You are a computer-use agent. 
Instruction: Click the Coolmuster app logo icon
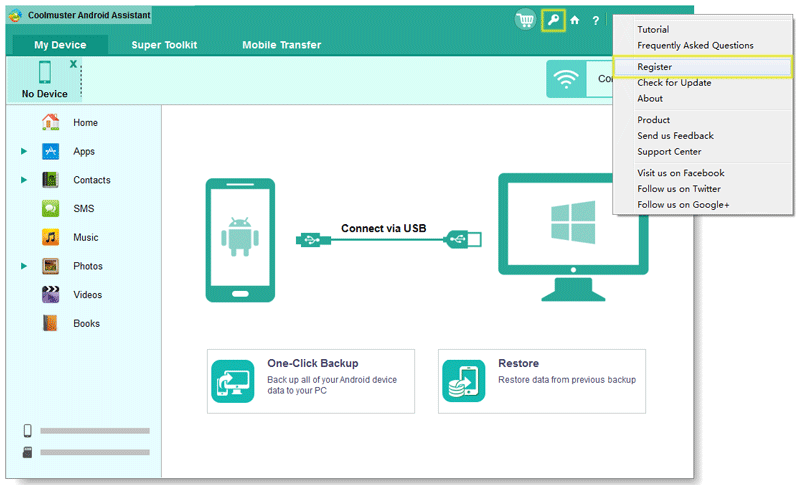tap(15, 15)
